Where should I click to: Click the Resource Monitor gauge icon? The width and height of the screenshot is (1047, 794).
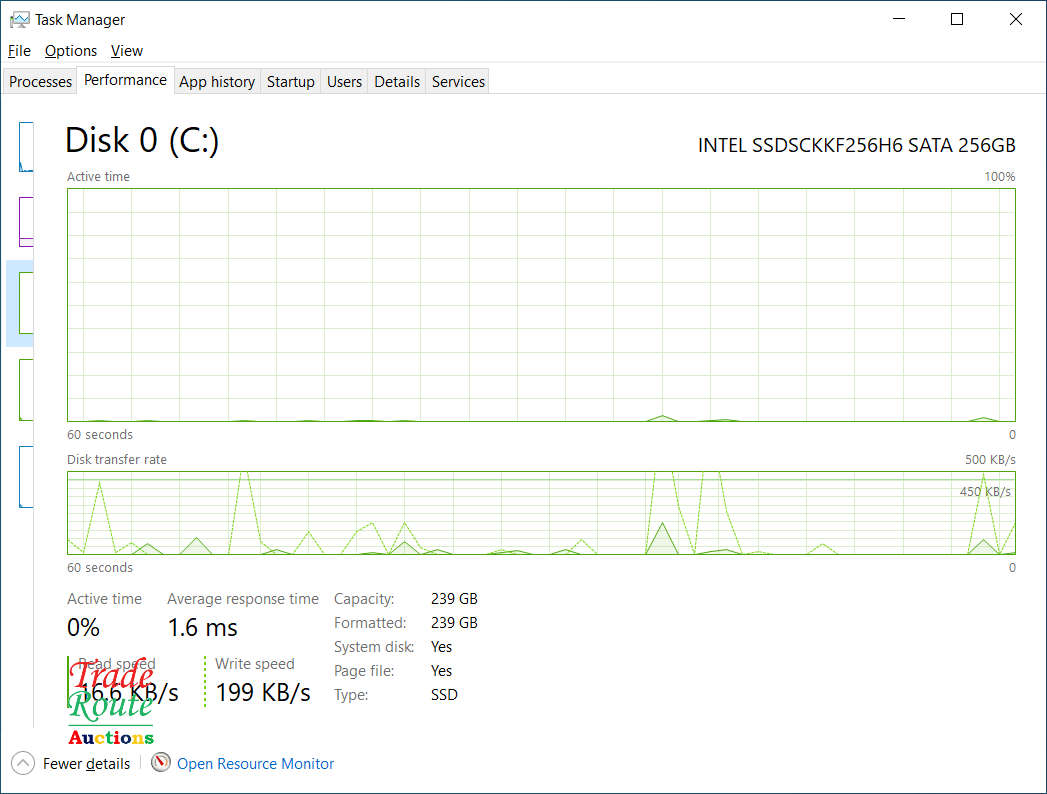click(160, 762)
